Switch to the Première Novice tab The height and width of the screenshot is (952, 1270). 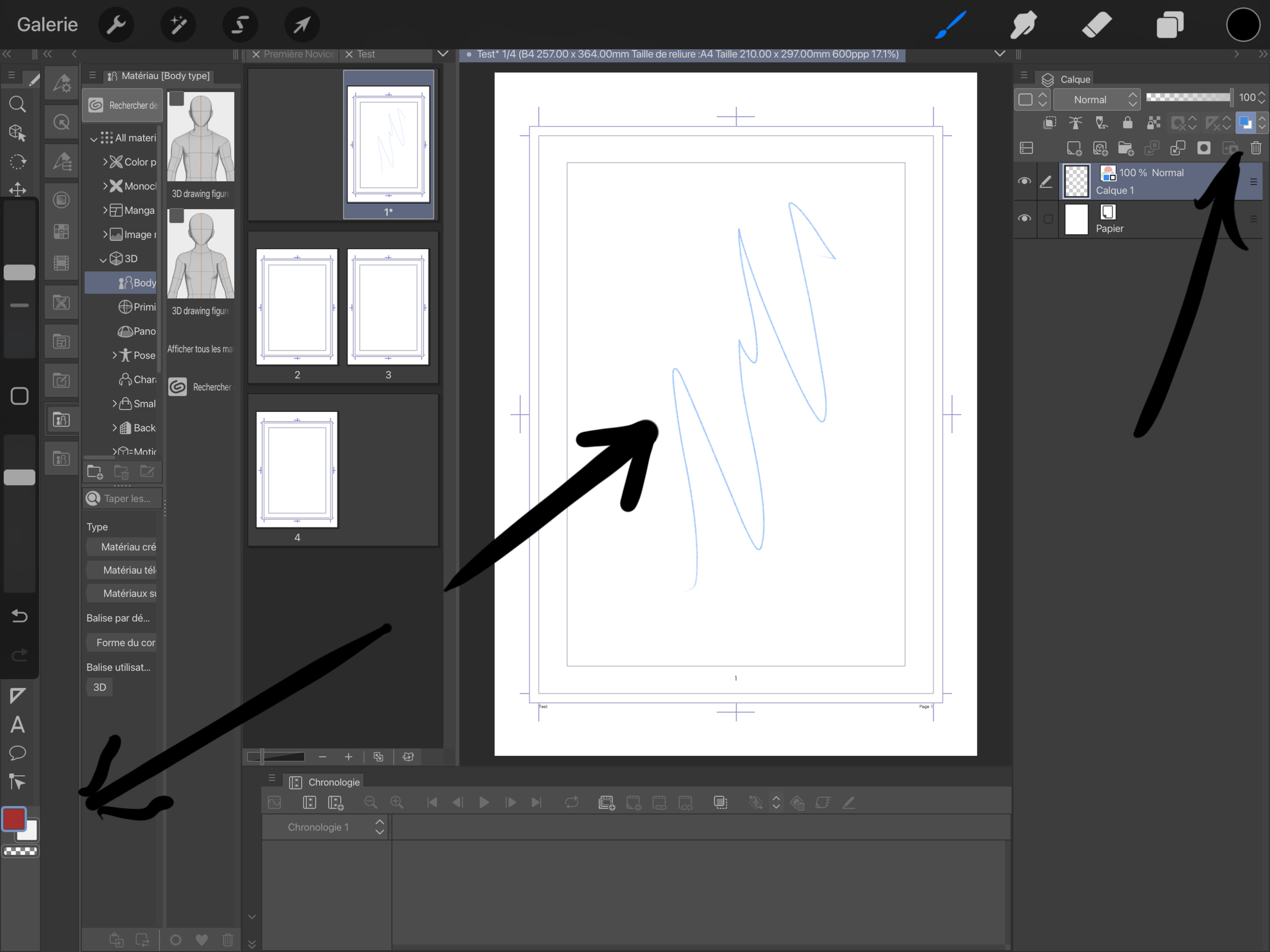click(x=298, y=54)
